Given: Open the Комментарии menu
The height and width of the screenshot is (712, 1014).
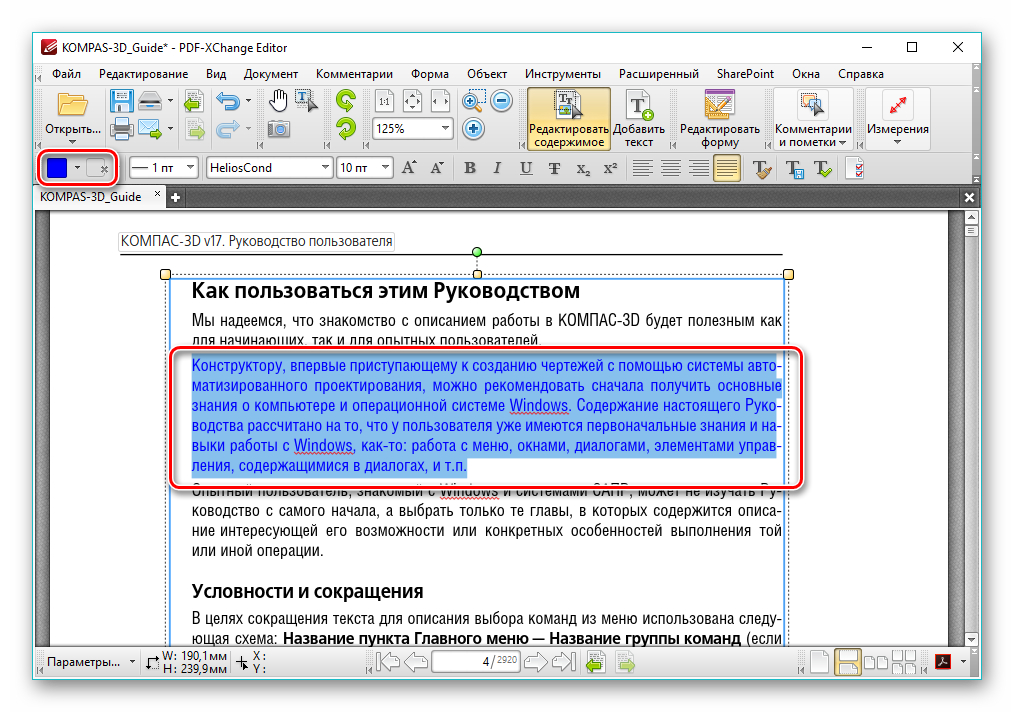Looking at the screenshot, I should click(354, 74).
